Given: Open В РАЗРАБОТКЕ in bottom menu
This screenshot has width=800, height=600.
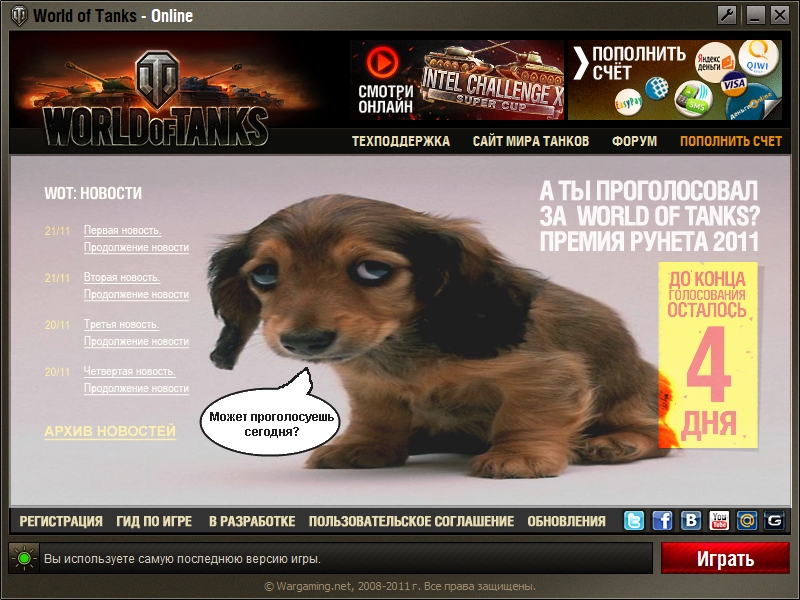Looking at the screenshot, I should pos(252,521).
